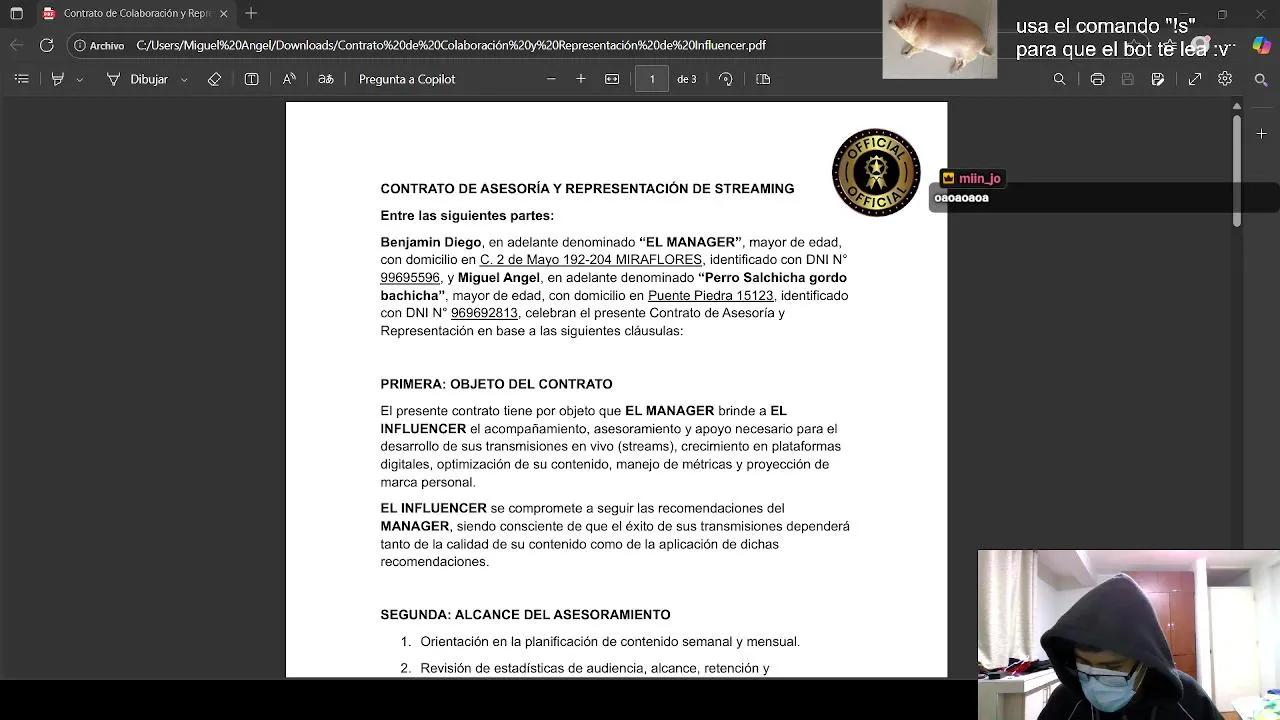Reload the current page
The height and width of the screenshot is (720, 1280).
click(47, 45)
